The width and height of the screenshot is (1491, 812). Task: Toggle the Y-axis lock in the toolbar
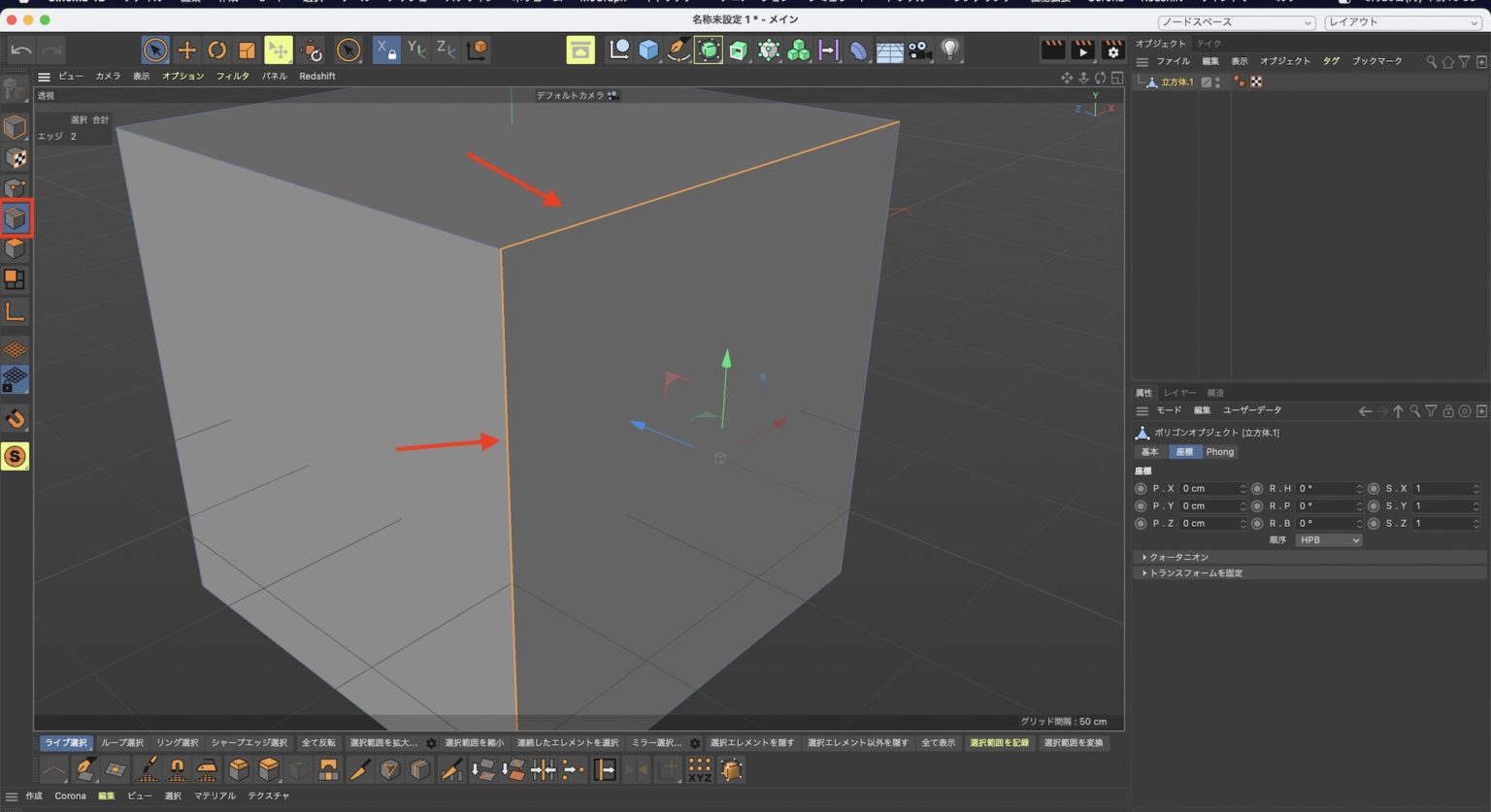(414, 49)
